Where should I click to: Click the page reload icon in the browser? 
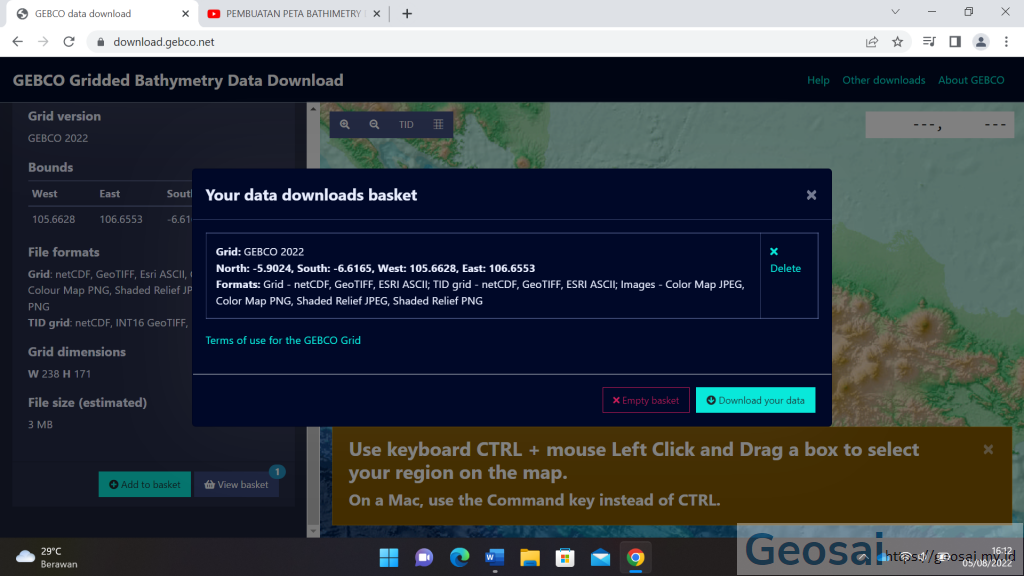tap(68, 42)
